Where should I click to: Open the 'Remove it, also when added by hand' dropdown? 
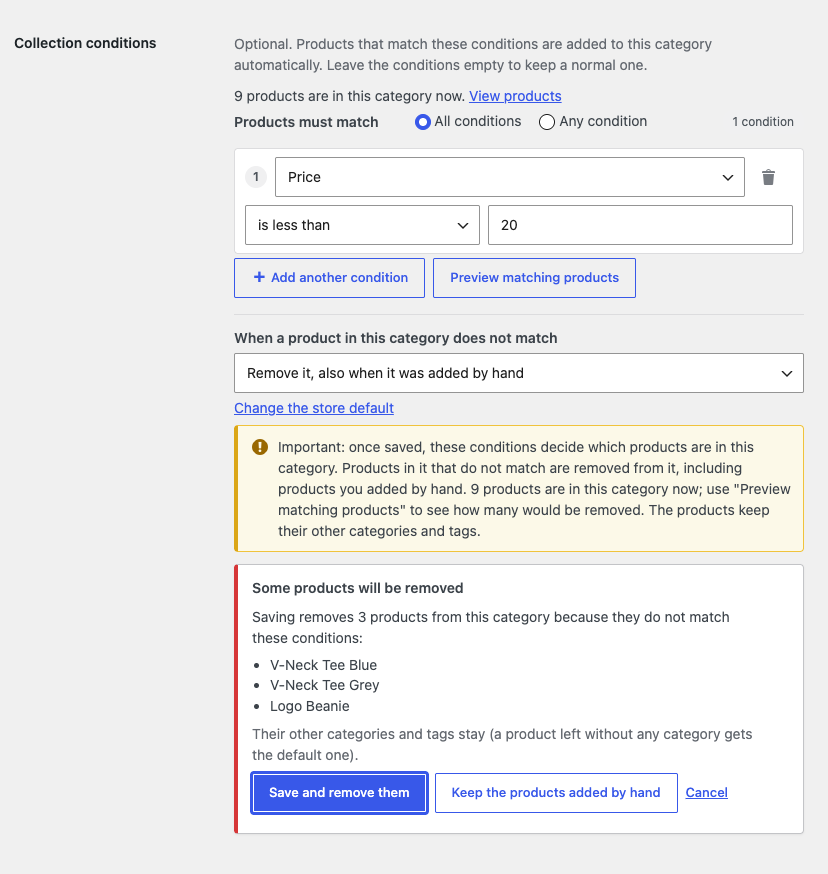click(x=519, y=373)
